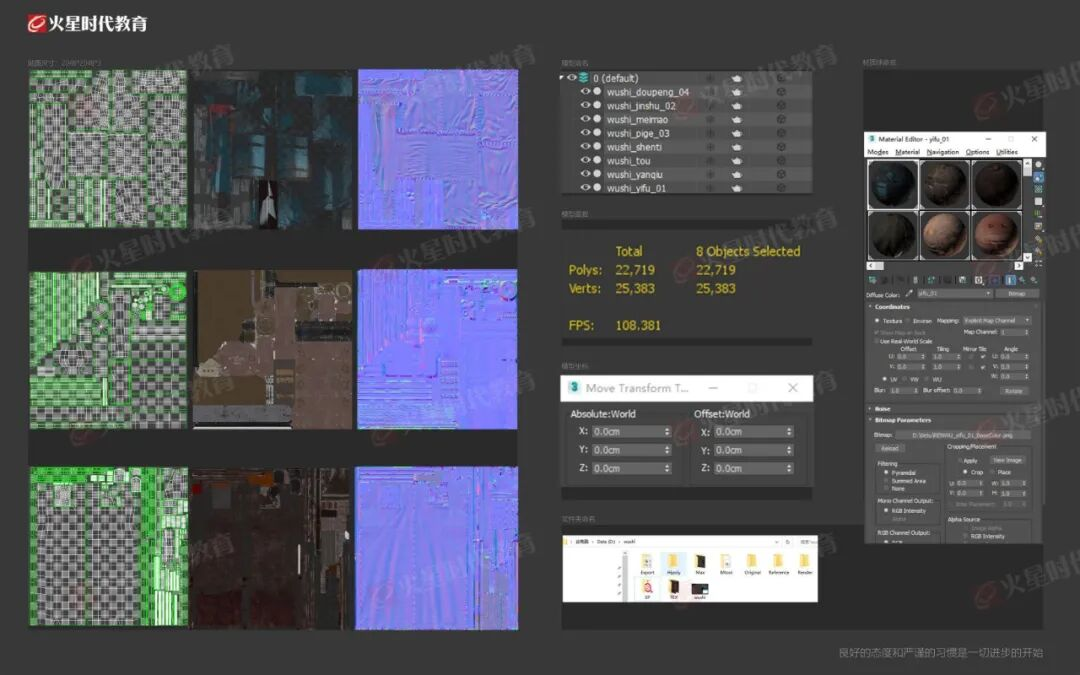Select the first blue material sample sphere

pyautogui.click(x=892, y=184)
